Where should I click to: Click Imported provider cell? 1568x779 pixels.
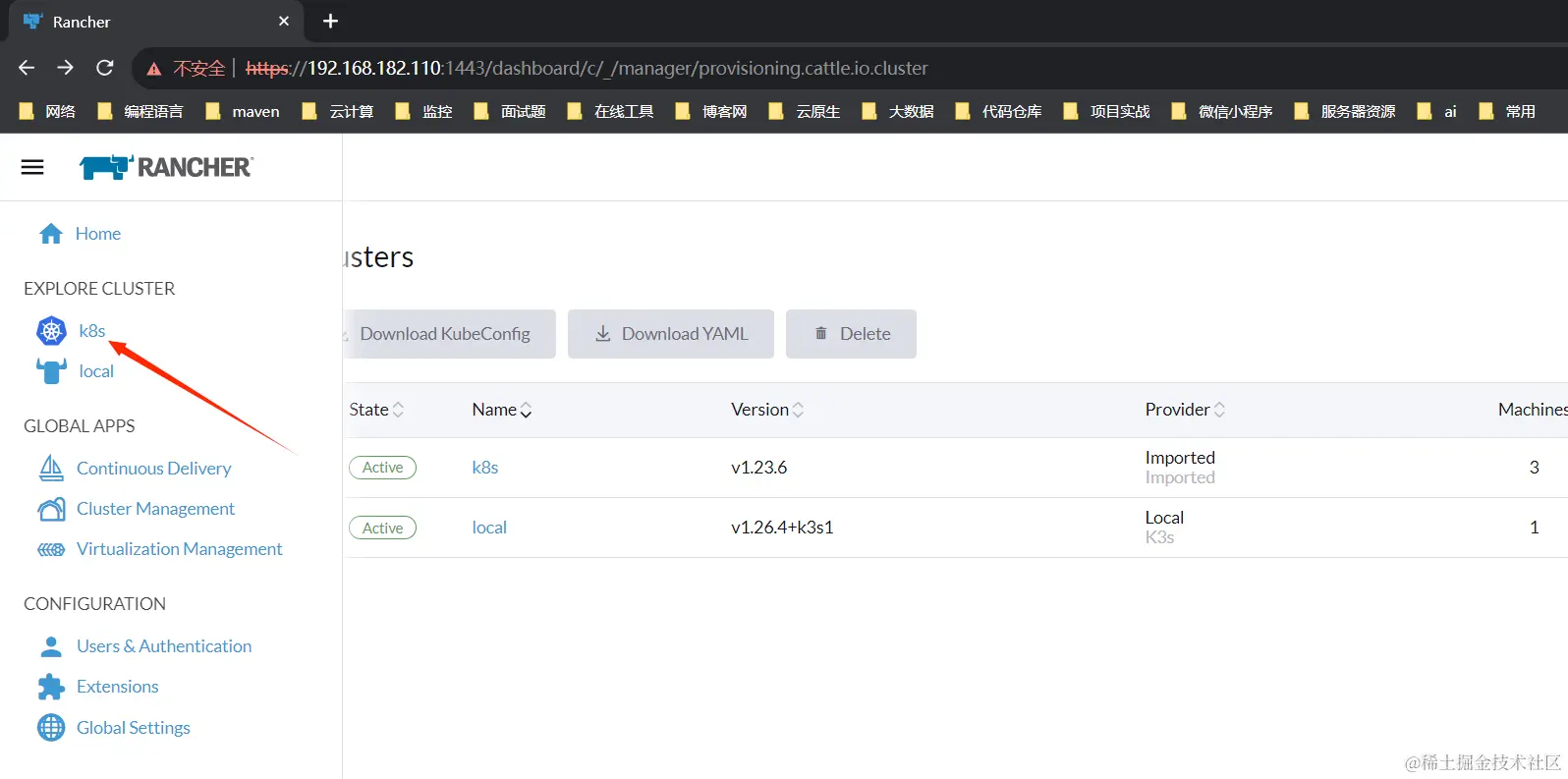[1180, 468]
